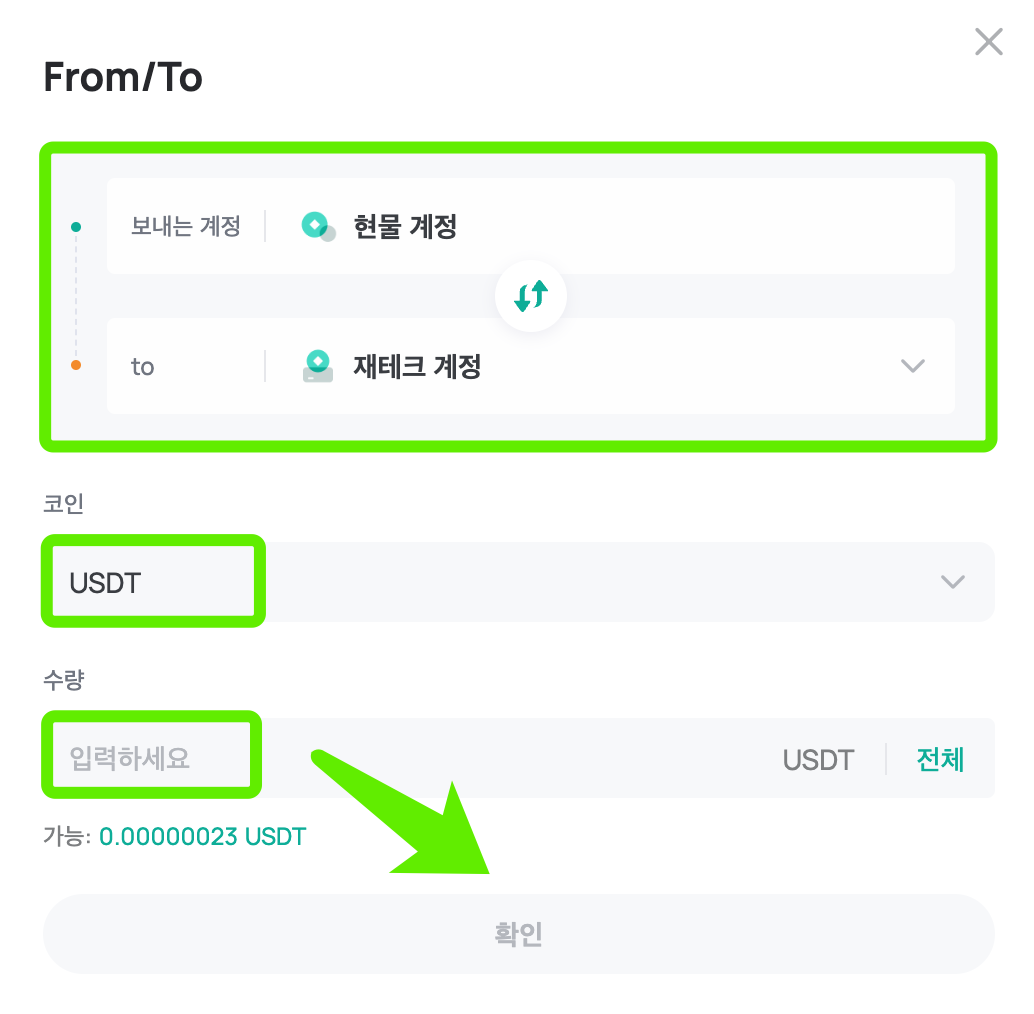Click the 코인 section label
Screen dimensions: 1034x1014
pos(63,504)
